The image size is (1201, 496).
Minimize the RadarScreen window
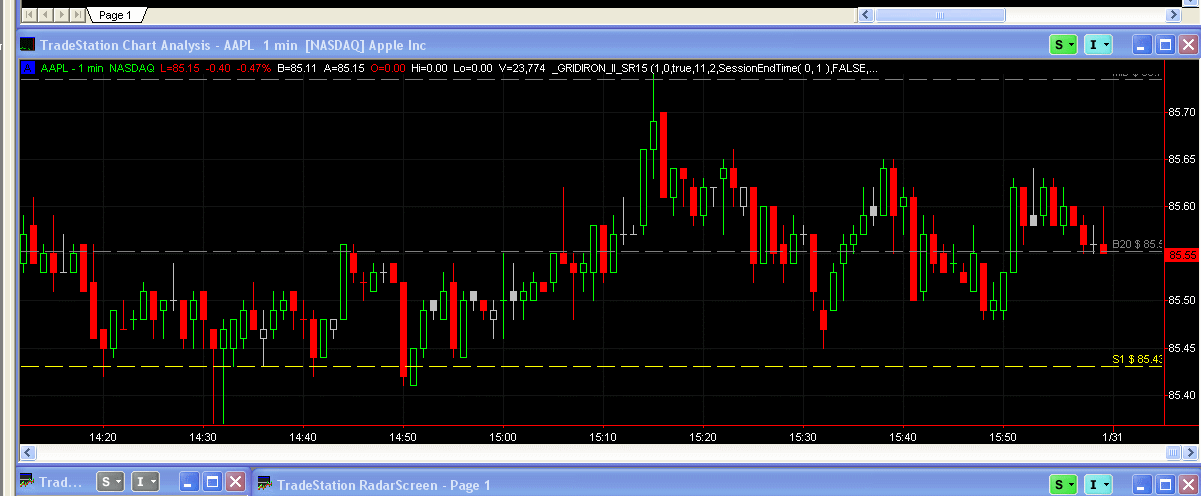(1142, 485)
